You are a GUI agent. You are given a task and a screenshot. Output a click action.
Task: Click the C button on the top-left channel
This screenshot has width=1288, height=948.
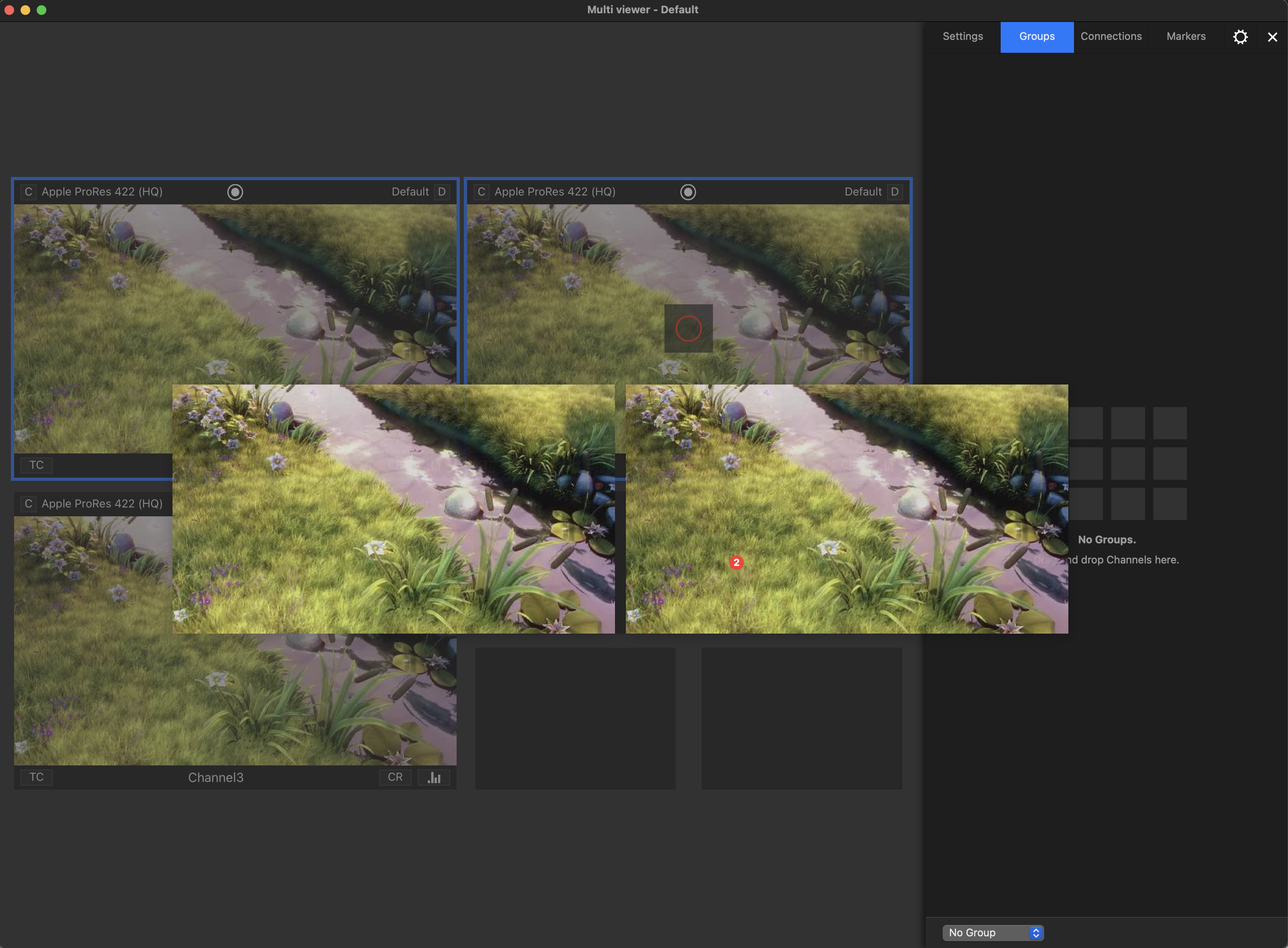point(28,192)
